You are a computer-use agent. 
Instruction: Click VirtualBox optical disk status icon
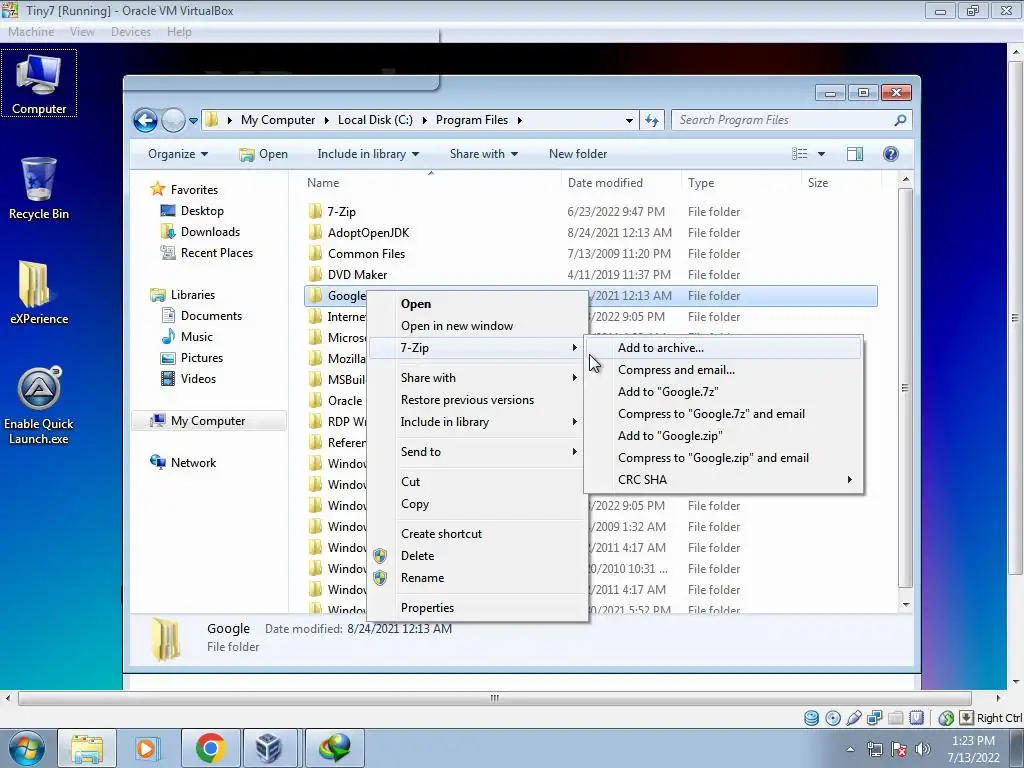tap(833, 718)
